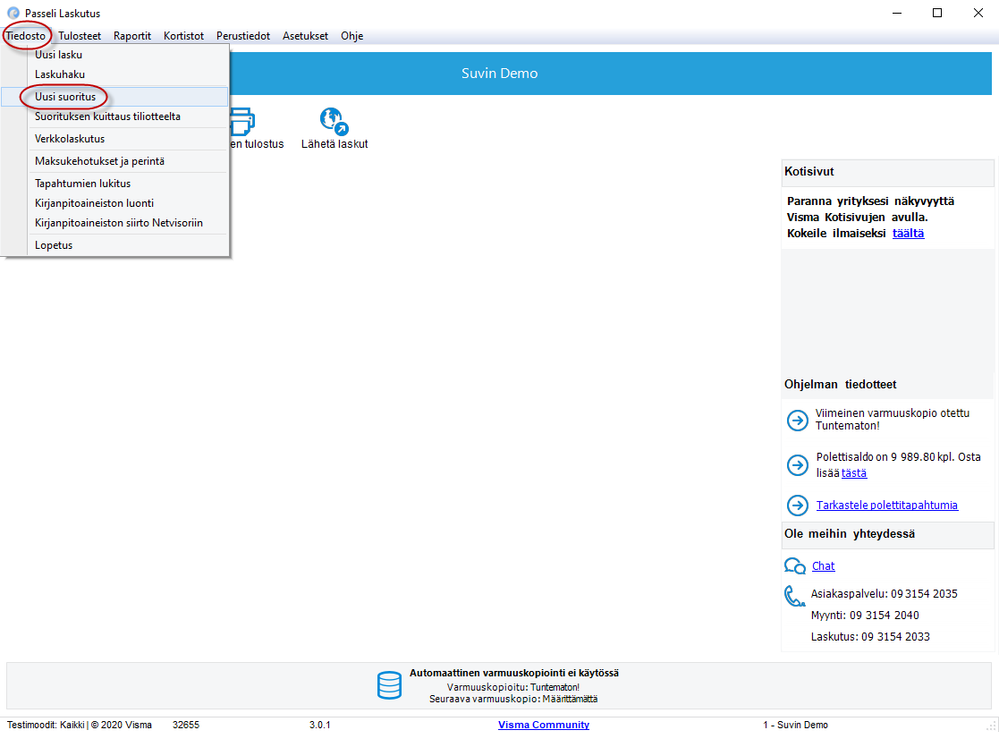Minimize the Passeli Laskutus window

[x=897, y=13]
